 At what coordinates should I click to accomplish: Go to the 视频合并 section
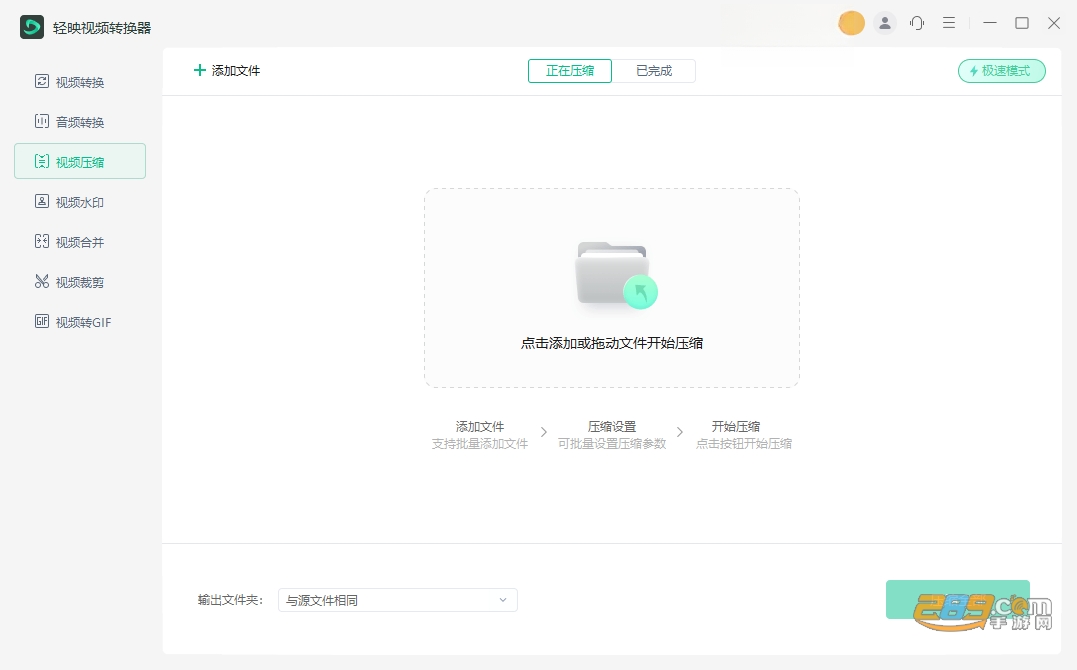[x=80, y=242]
